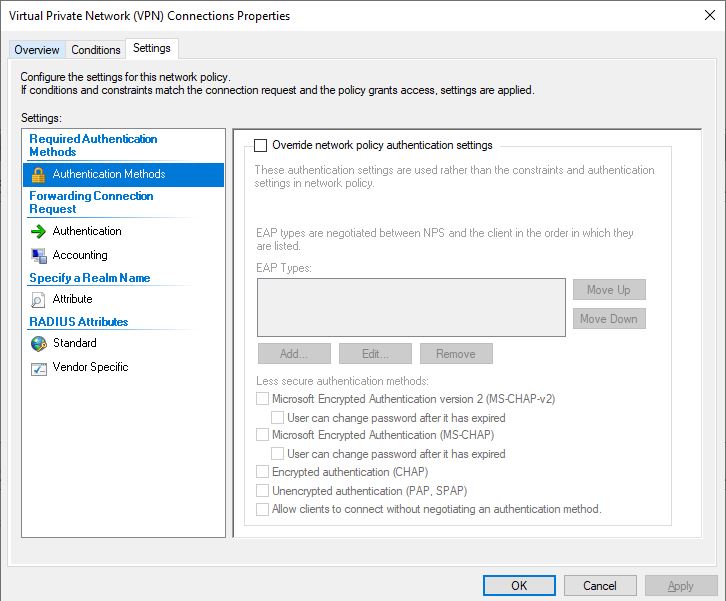The width and height of the screenshot is (726, 601).
Task: Select the Settings tab
Action: (152, 48)
